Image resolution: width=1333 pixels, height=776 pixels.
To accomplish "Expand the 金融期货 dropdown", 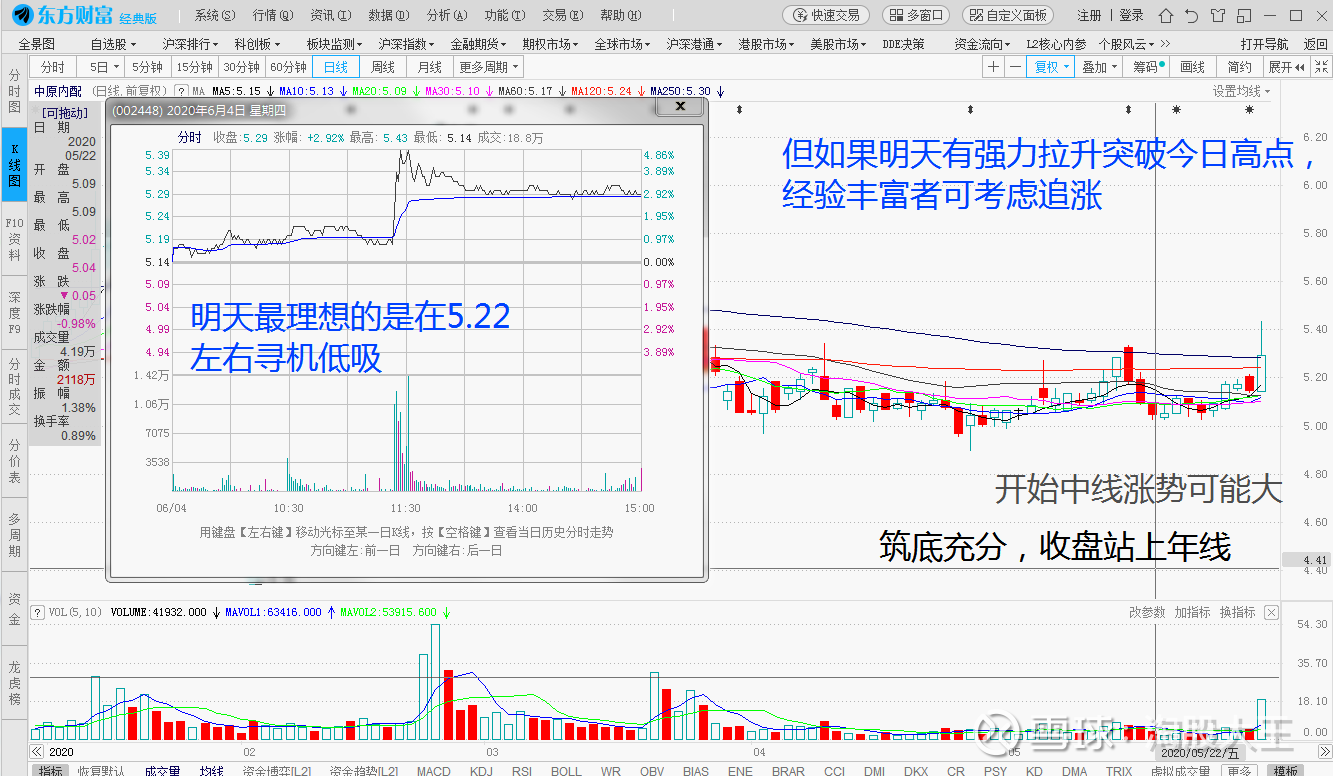I will coord(480,44).
